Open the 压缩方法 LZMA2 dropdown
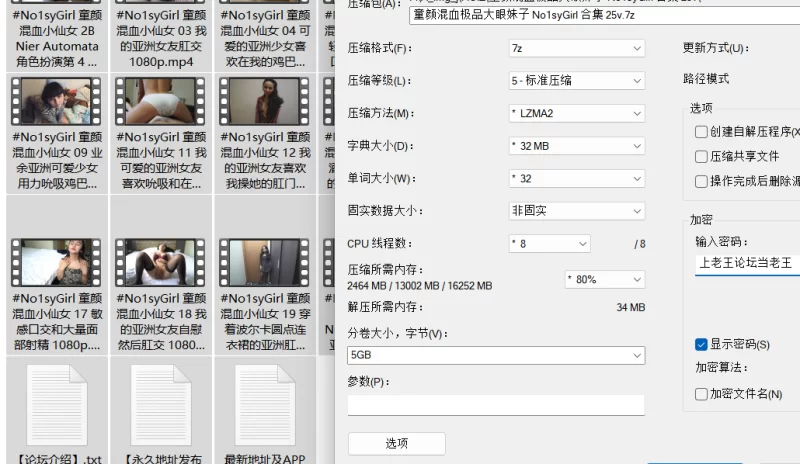 pyautogui.click(x=576, y=114)
